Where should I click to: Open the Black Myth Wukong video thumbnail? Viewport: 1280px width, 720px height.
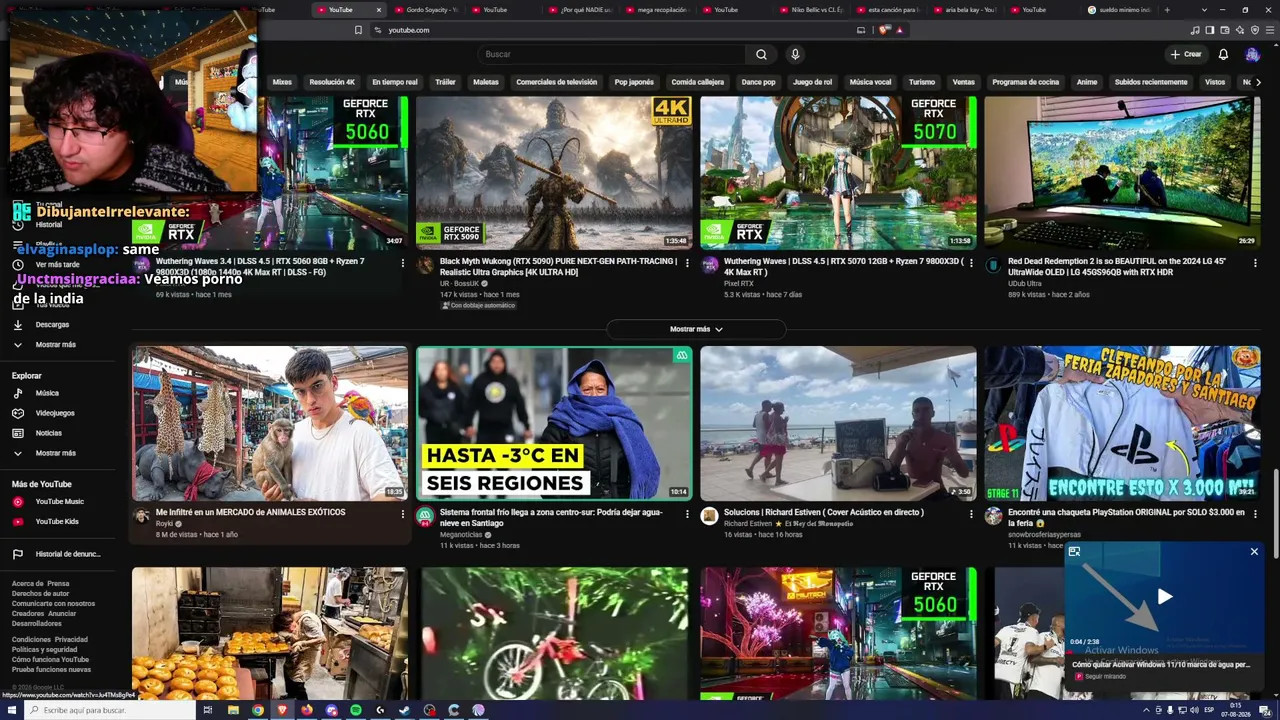coord(554,172)
